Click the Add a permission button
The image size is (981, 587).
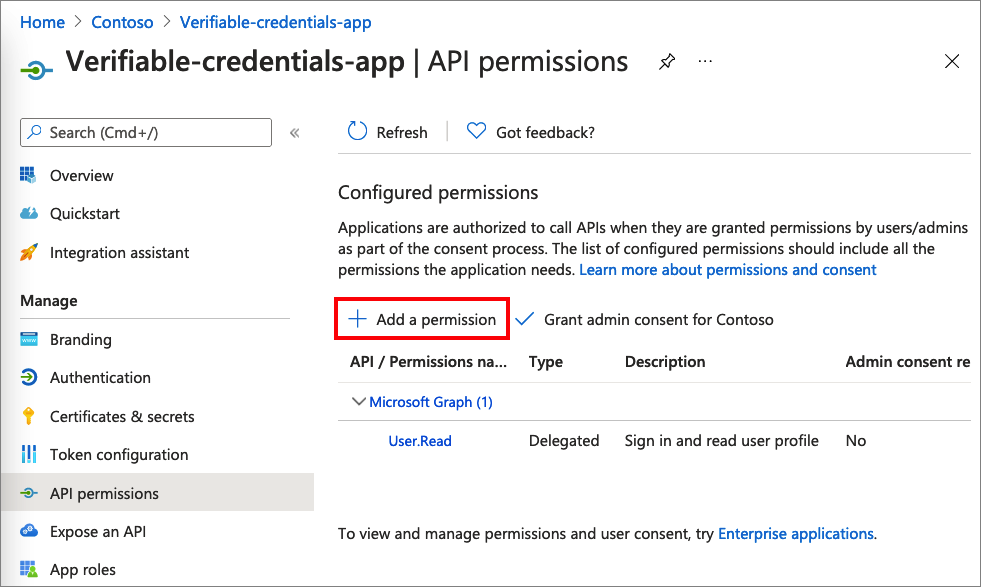(x=421, y=318)
